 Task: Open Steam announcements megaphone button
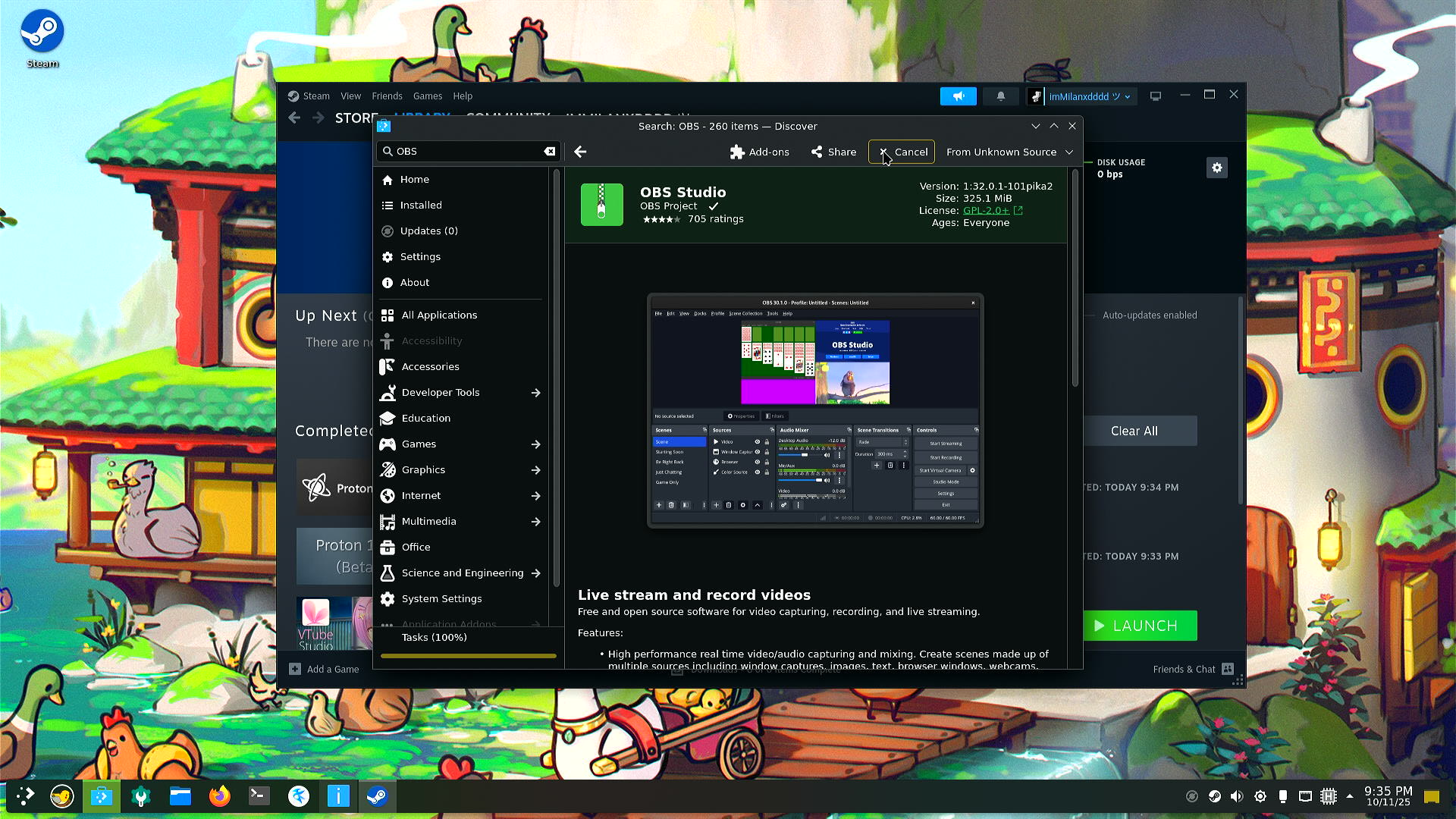(958, 96)
